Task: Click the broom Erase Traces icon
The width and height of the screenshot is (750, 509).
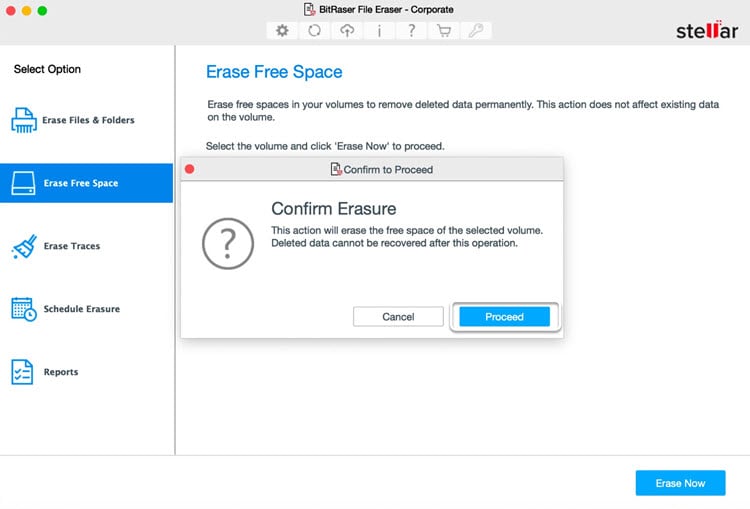Action: [x=24, y=246]
